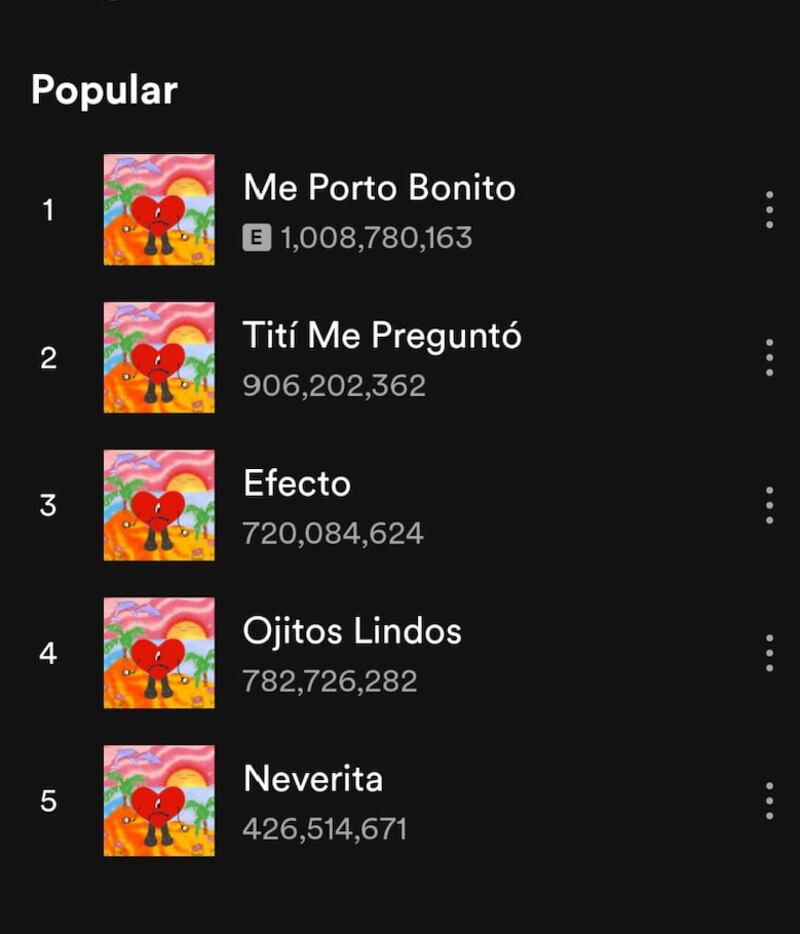Click explicit E badge on Me Porto Bonito

pyautogui.click(x=257, y=238)
